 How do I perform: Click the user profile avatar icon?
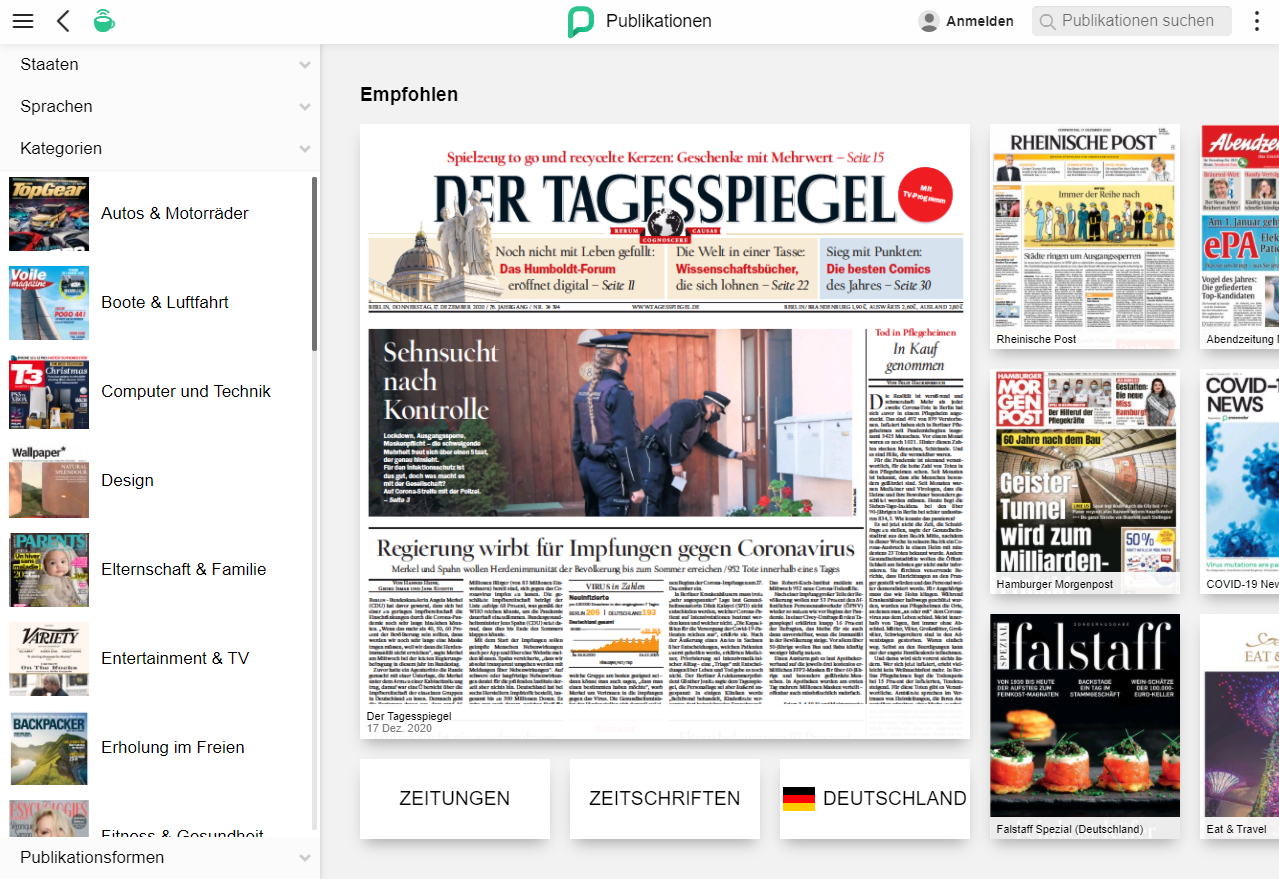pos(929,21)
